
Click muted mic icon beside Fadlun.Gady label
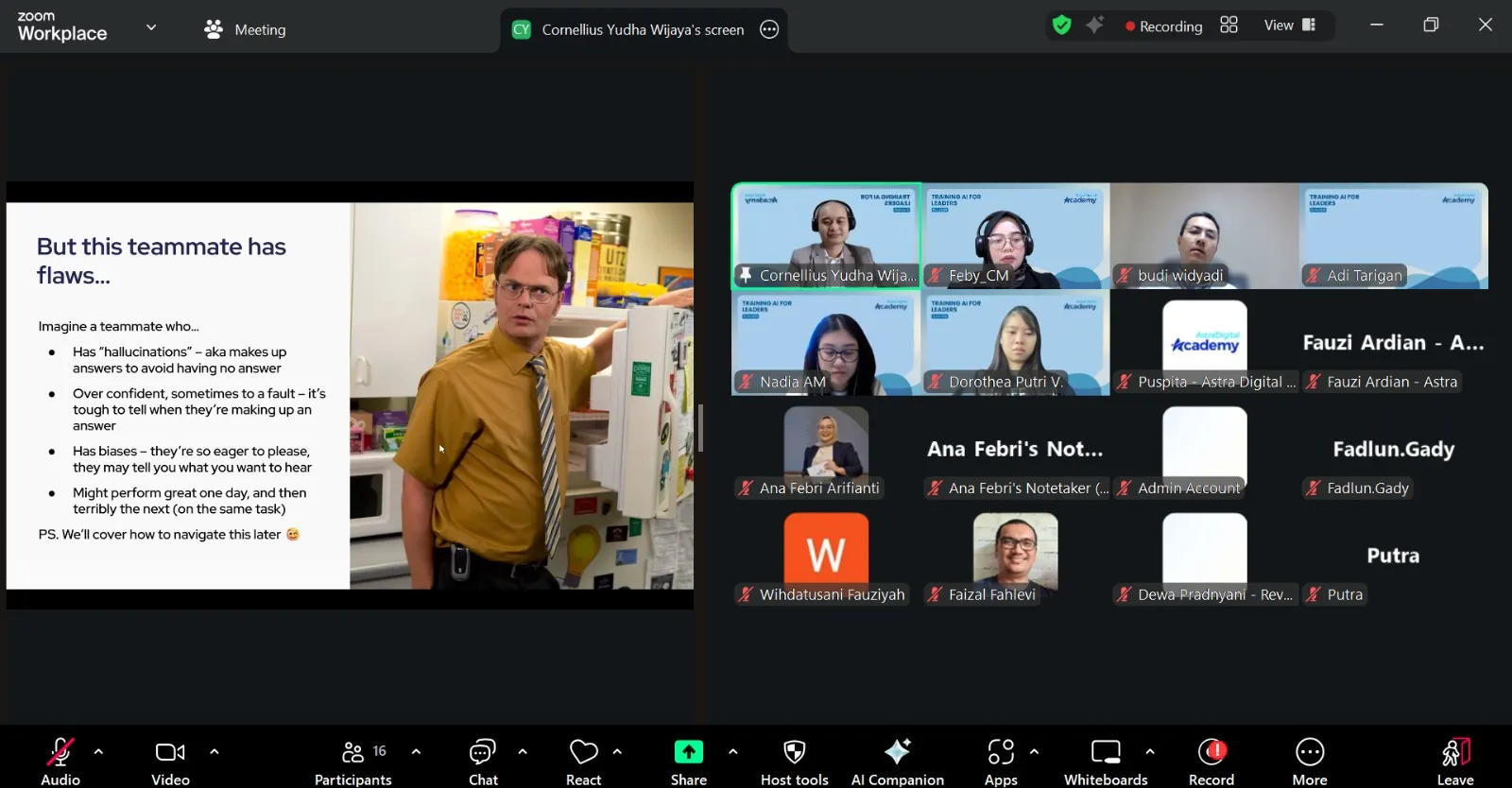pos(1313,488)
